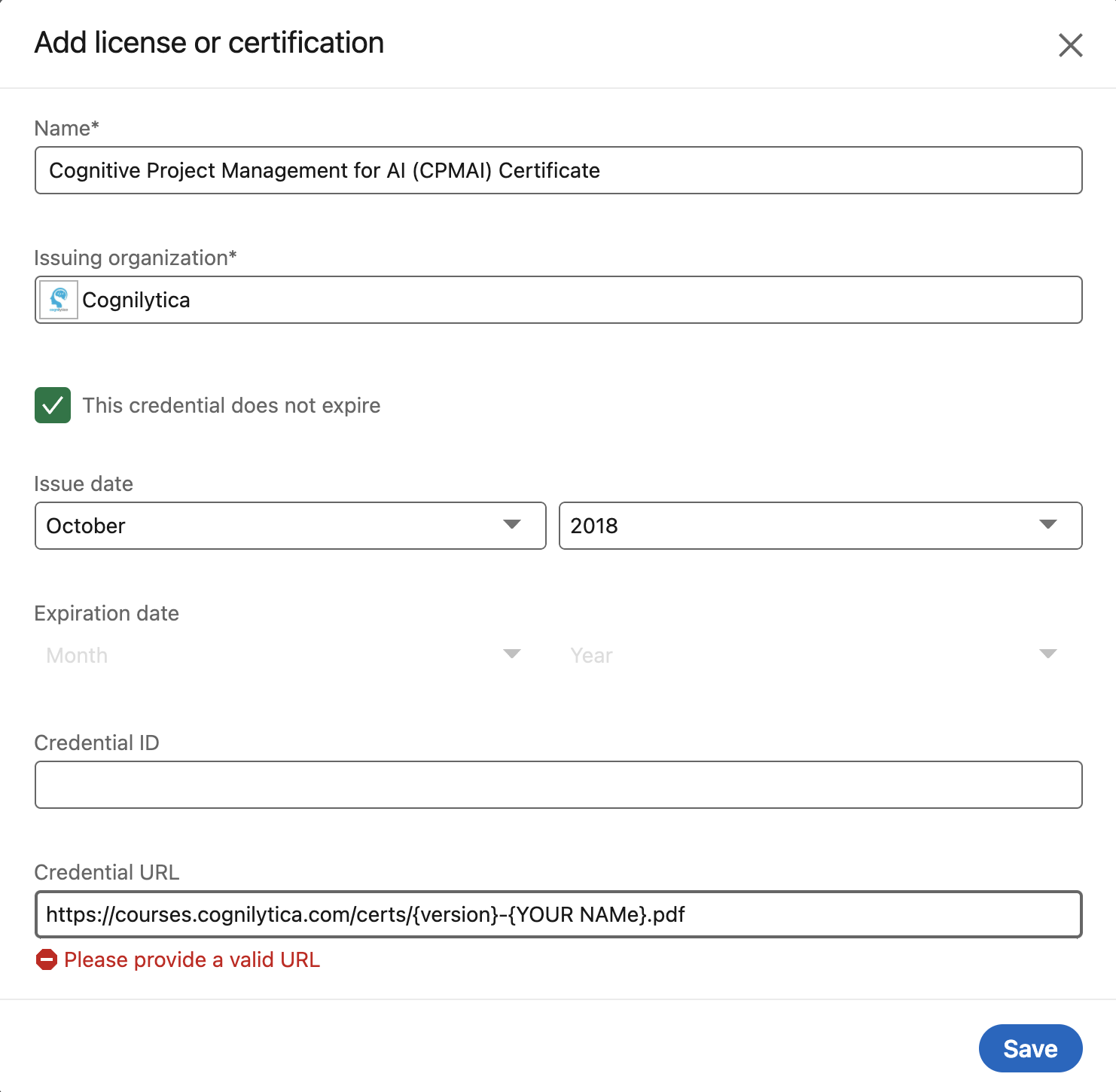Click the 'Issuing organization*' label
Image resolution: width=1116 pixels, height=1092 pixels.
(x=136, y=258)
